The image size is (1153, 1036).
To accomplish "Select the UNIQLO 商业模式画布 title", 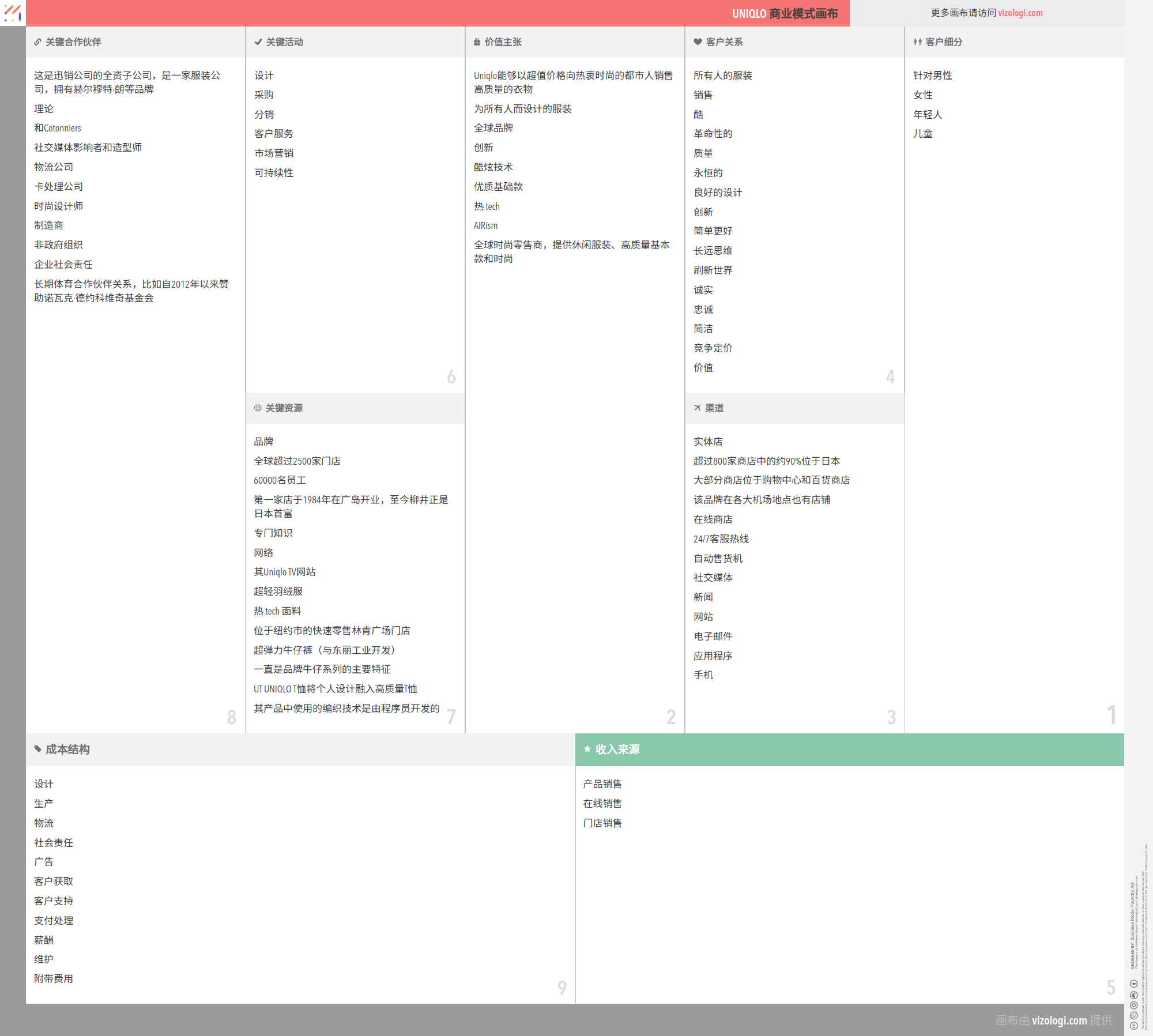I will pyautogui.click(x=785, y=13).
